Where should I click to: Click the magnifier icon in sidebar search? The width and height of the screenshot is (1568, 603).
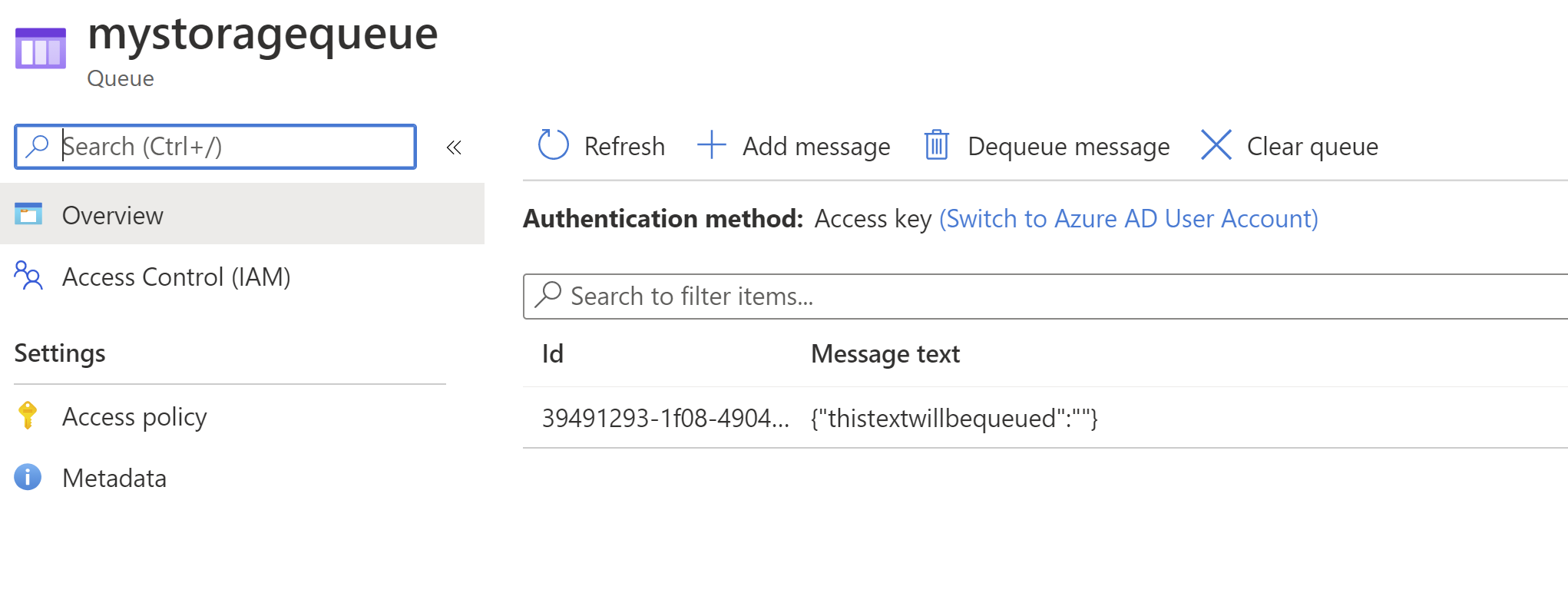(37, 146)
